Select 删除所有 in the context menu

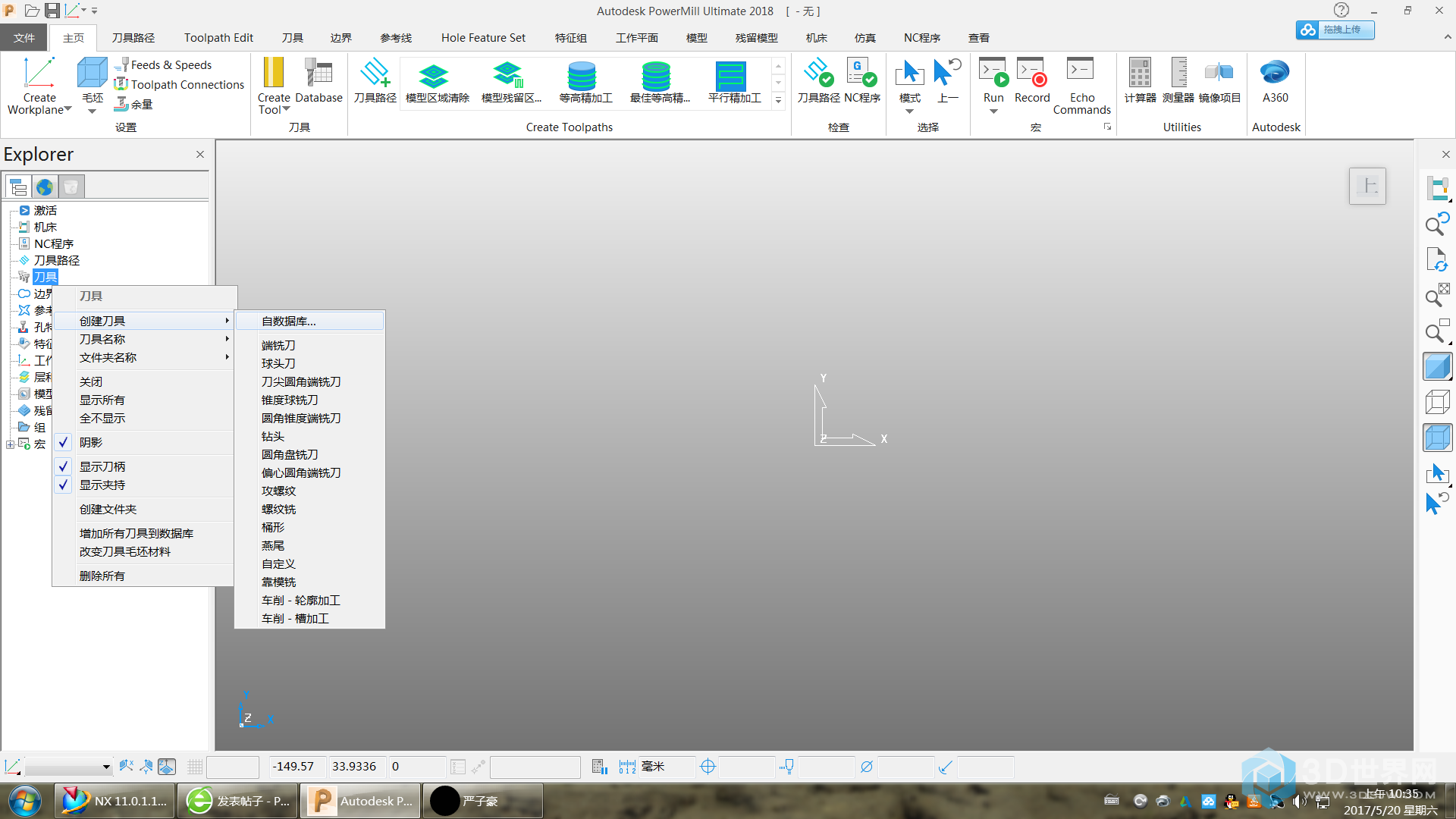point(144,576)
